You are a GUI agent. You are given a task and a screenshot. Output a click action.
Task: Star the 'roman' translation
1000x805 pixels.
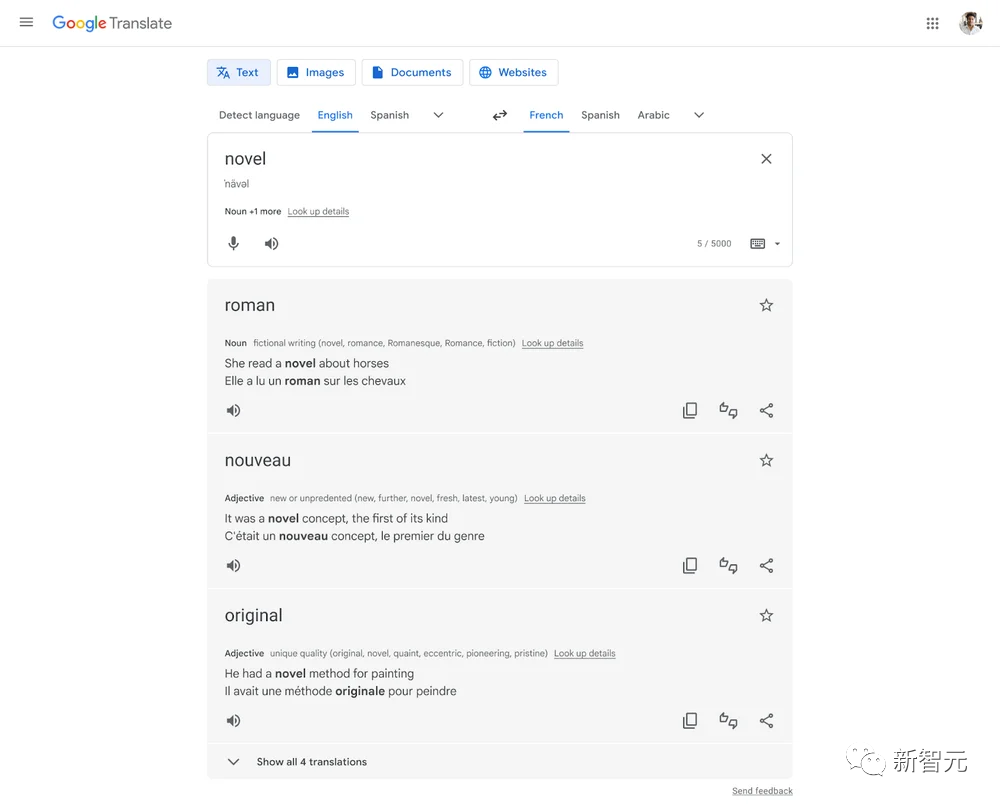[x=766, y=305]
